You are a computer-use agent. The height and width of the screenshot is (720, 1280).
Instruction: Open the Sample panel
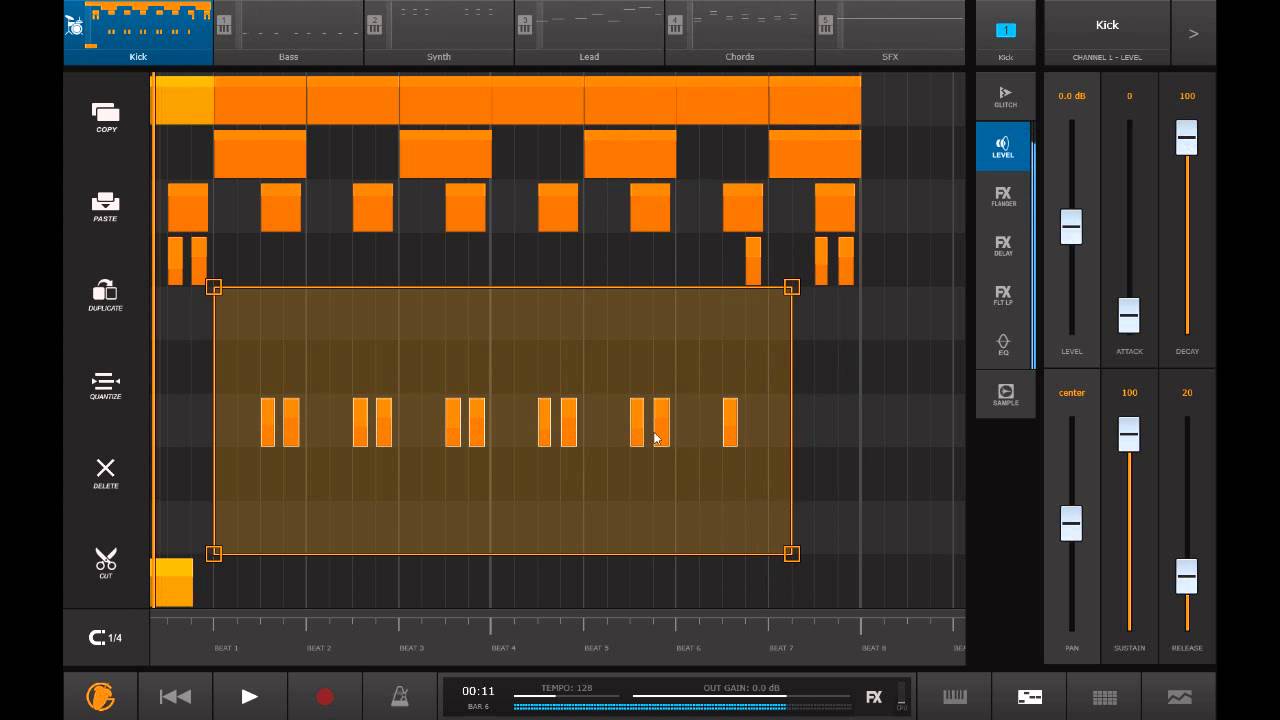pyautogui.click(x=1005, y=394)
